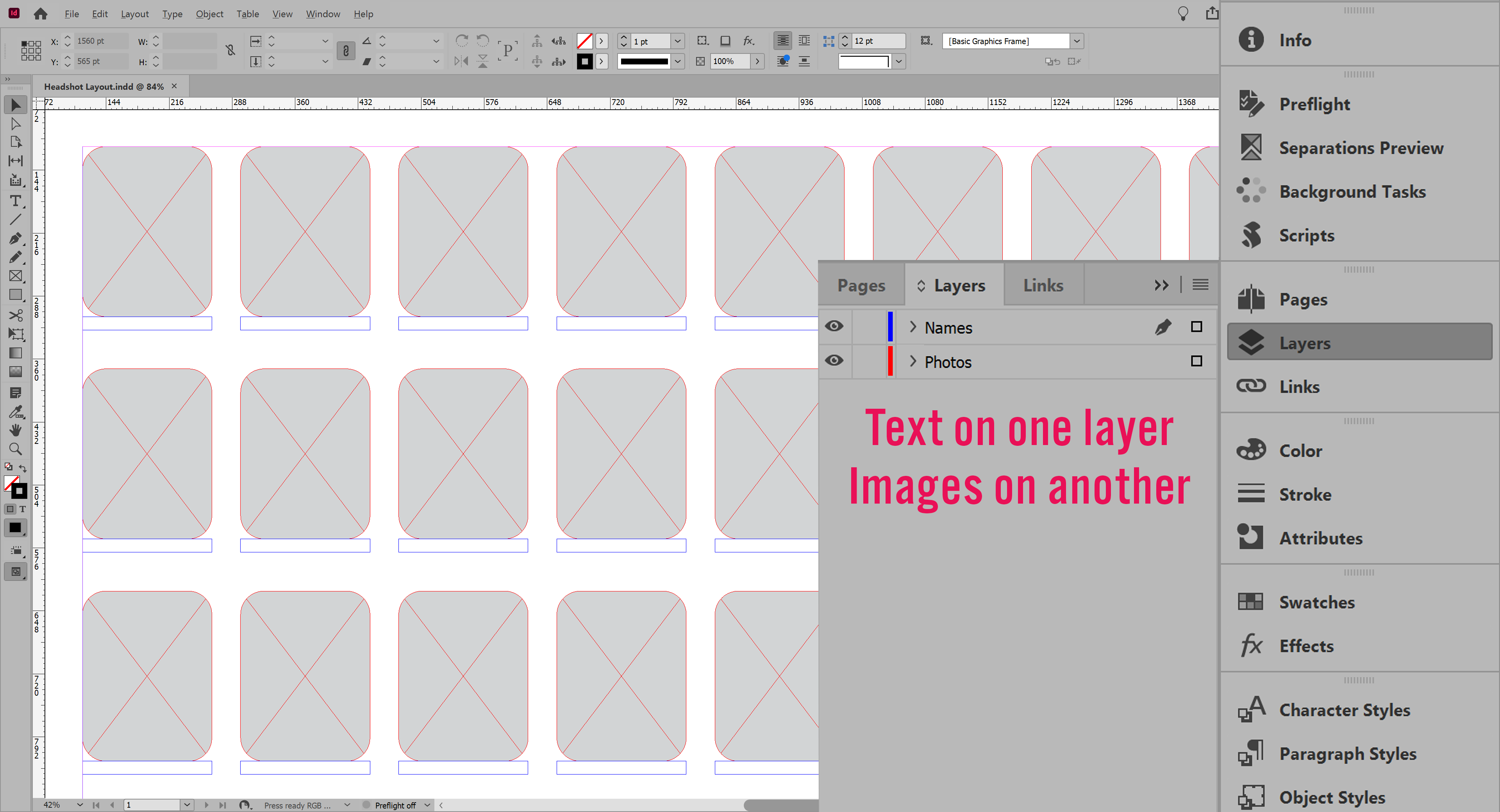Screen dimensions: 1500x812
Task: Expand the Photos layer contents
Action: tap(912, 361)
